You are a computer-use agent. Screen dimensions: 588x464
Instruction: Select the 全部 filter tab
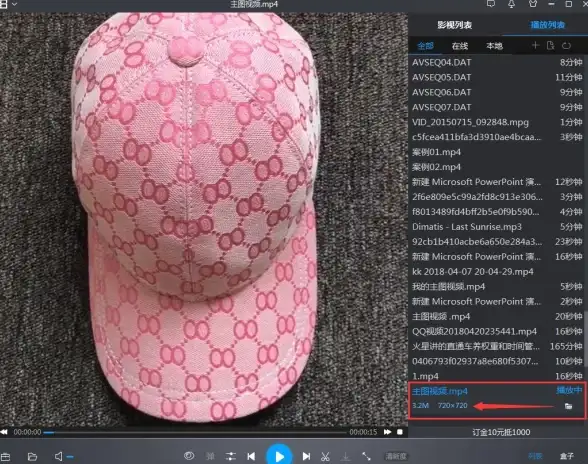[425, 46]
